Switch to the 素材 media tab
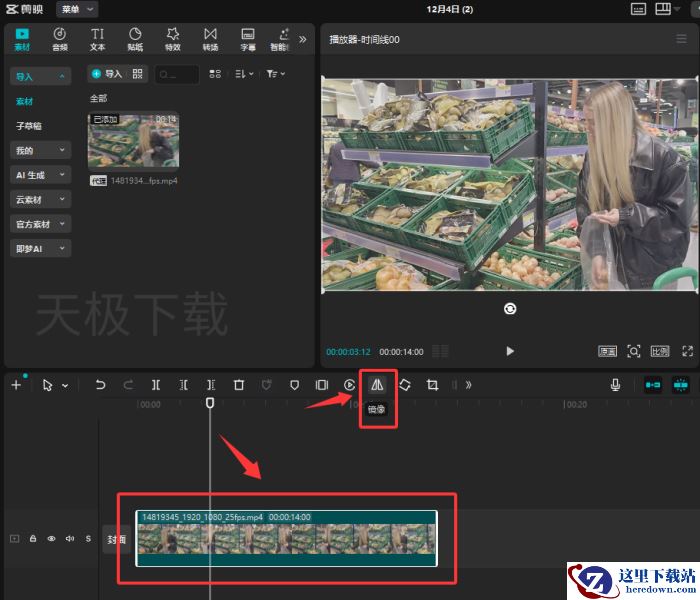700x600 pixels. coord(22,40)
